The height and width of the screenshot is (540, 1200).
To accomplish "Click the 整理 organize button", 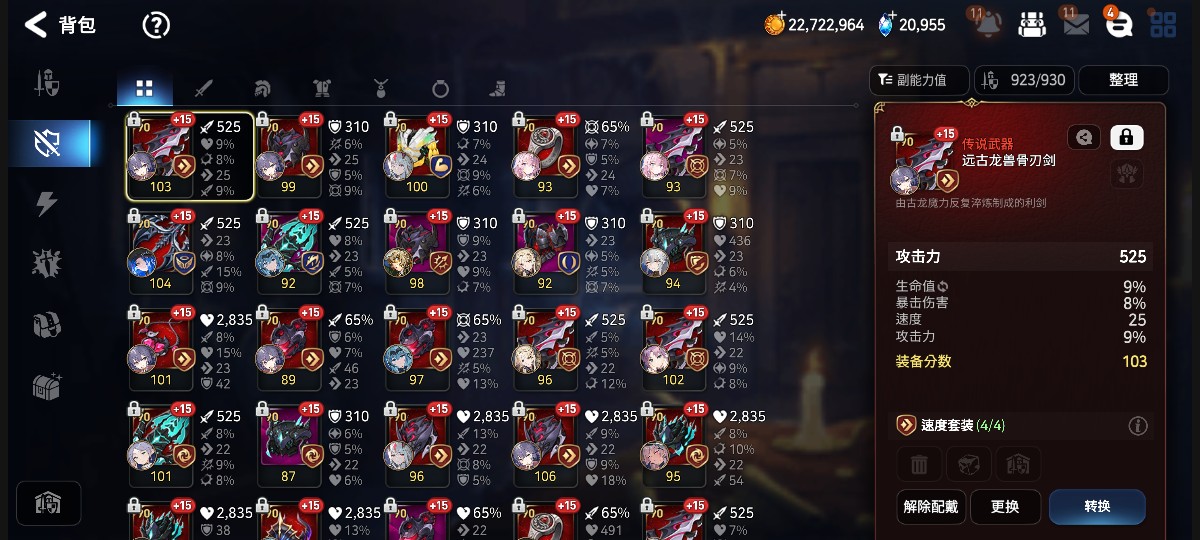I will [1123, 80].
